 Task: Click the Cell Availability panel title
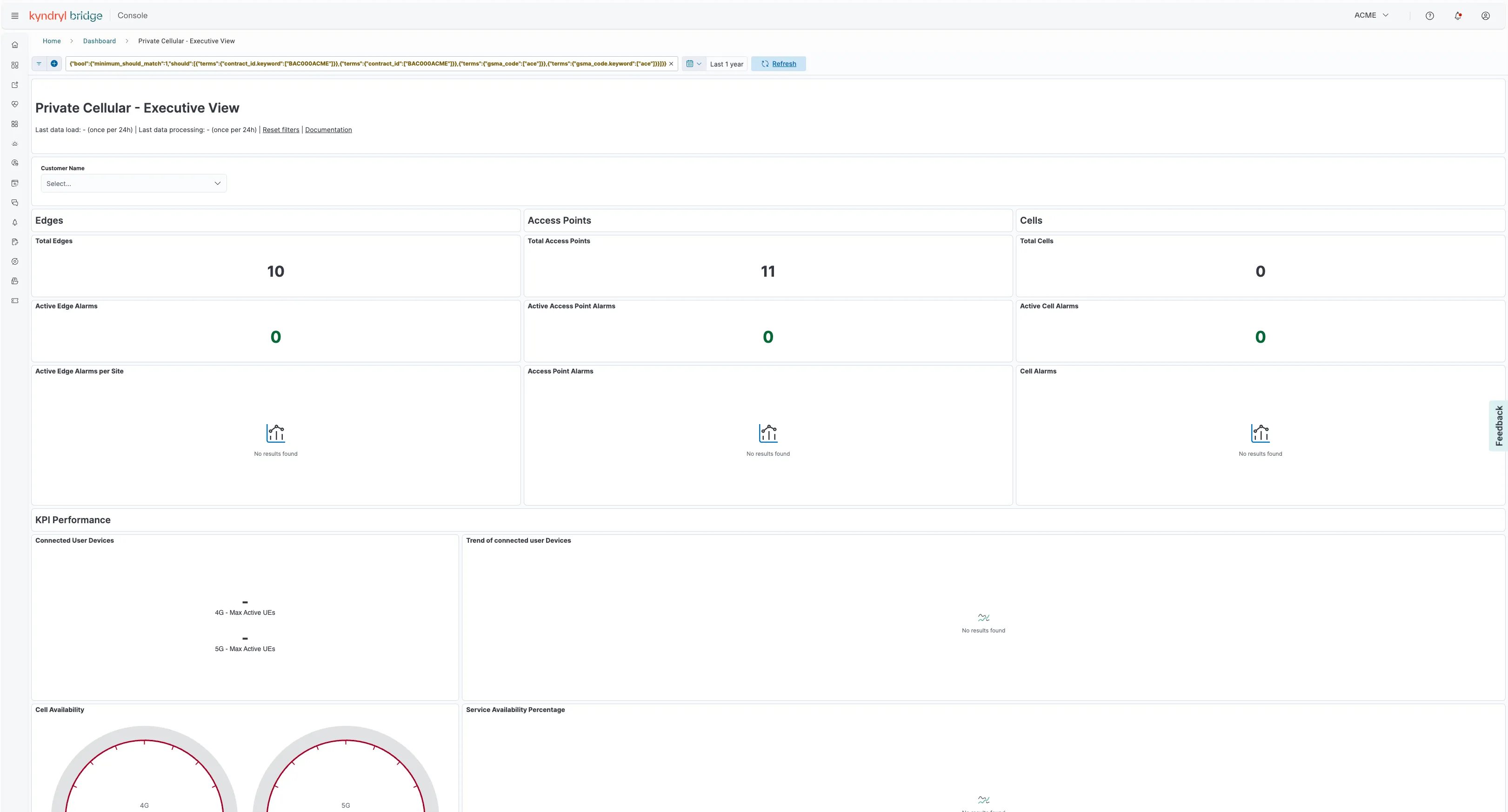(x=60, y=710)
